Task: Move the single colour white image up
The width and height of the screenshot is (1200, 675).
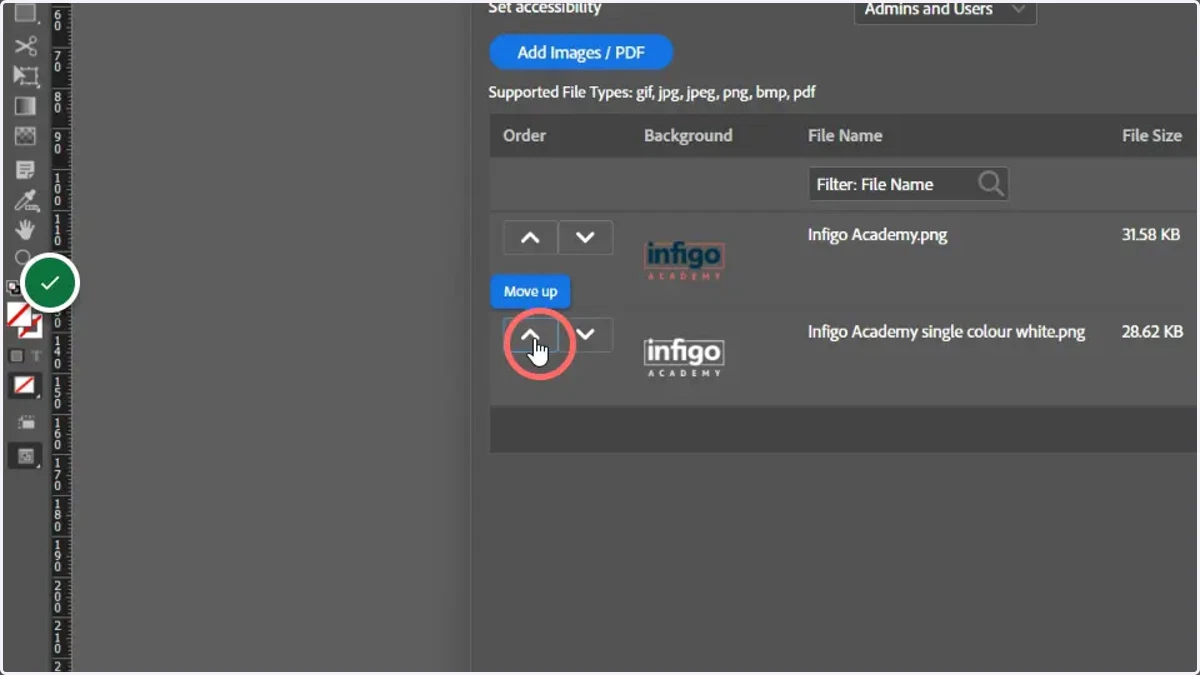Action: [530, 335]
